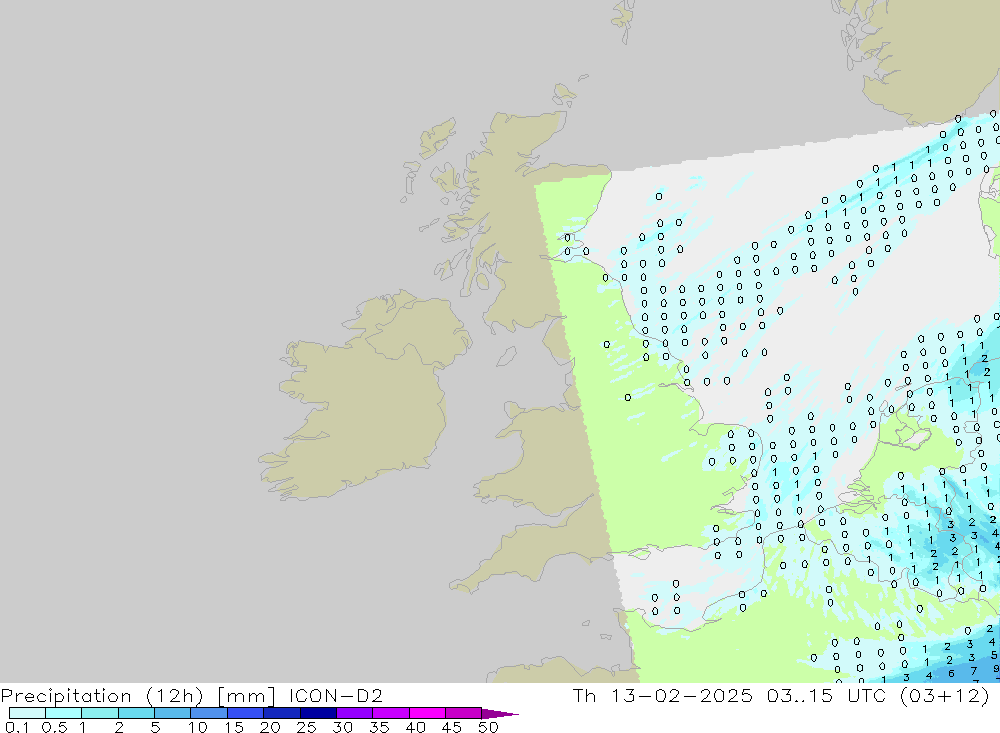
Task: Click the legend label '15'
Action: (x=234, y=727)
